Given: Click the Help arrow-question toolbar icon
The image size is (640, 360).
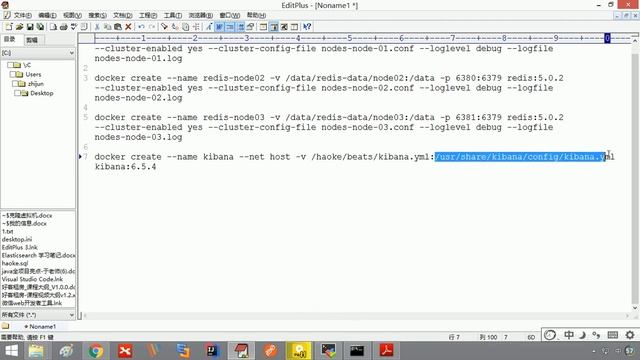Looking at the screenshot, I should pos(307,27).
